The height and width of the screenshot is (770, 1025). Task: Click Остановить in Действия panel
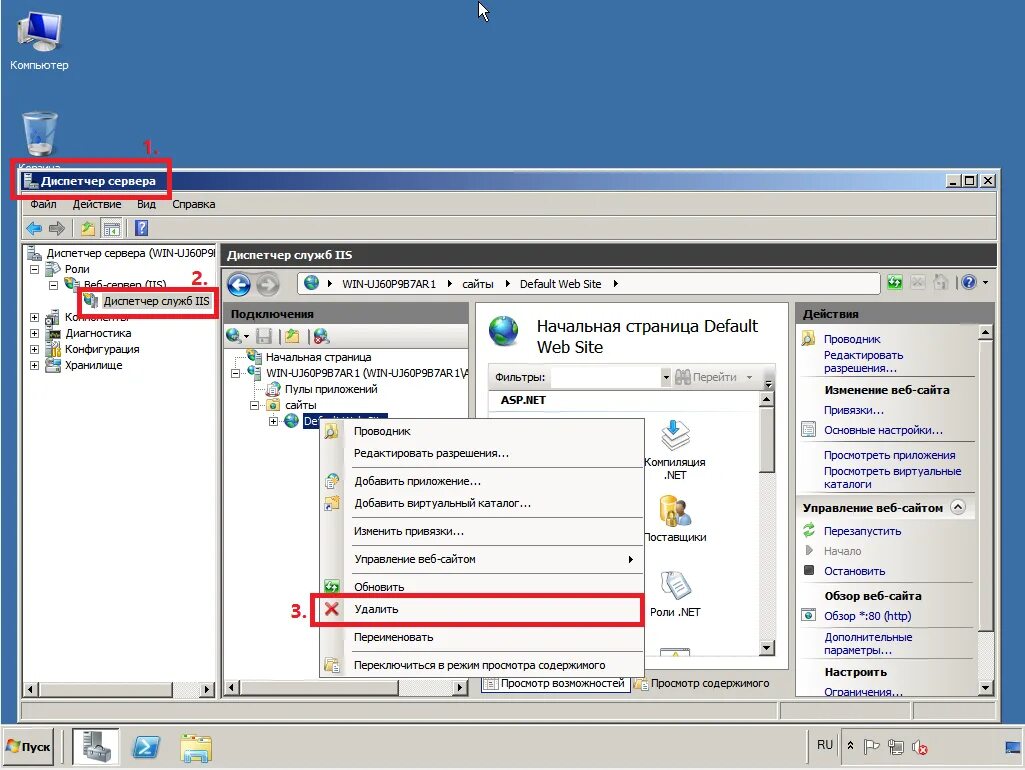pyautogui.click(x=854, y=571)
